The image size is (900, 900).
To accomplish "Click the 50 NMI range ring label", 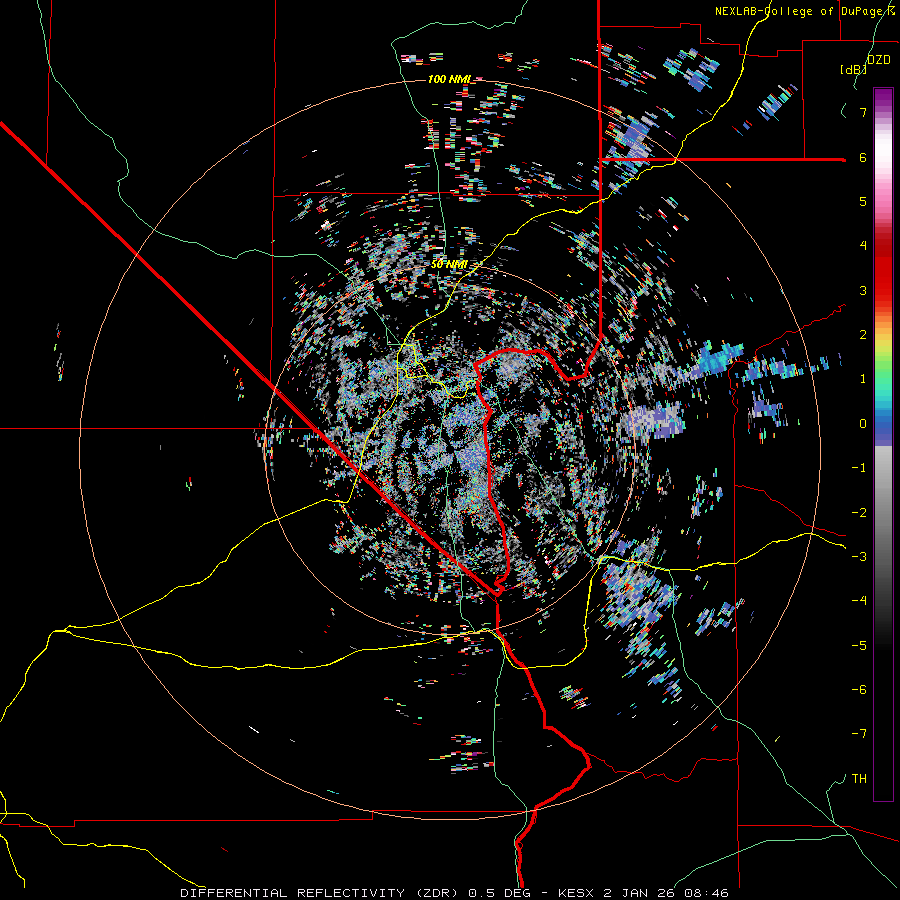I will [x=449, y=265].
